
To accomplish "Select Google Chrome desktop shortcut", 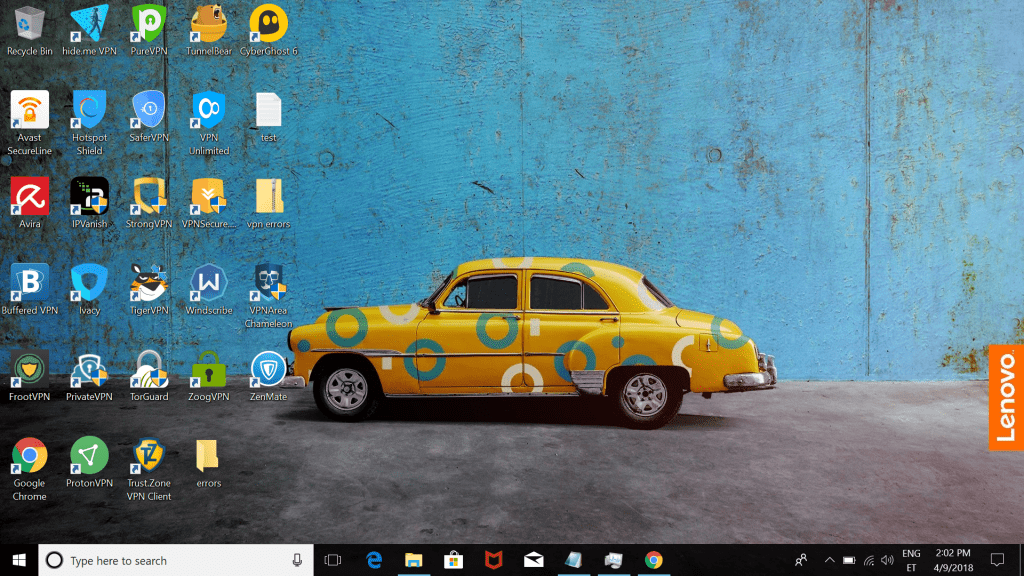I will pos(29,469).
